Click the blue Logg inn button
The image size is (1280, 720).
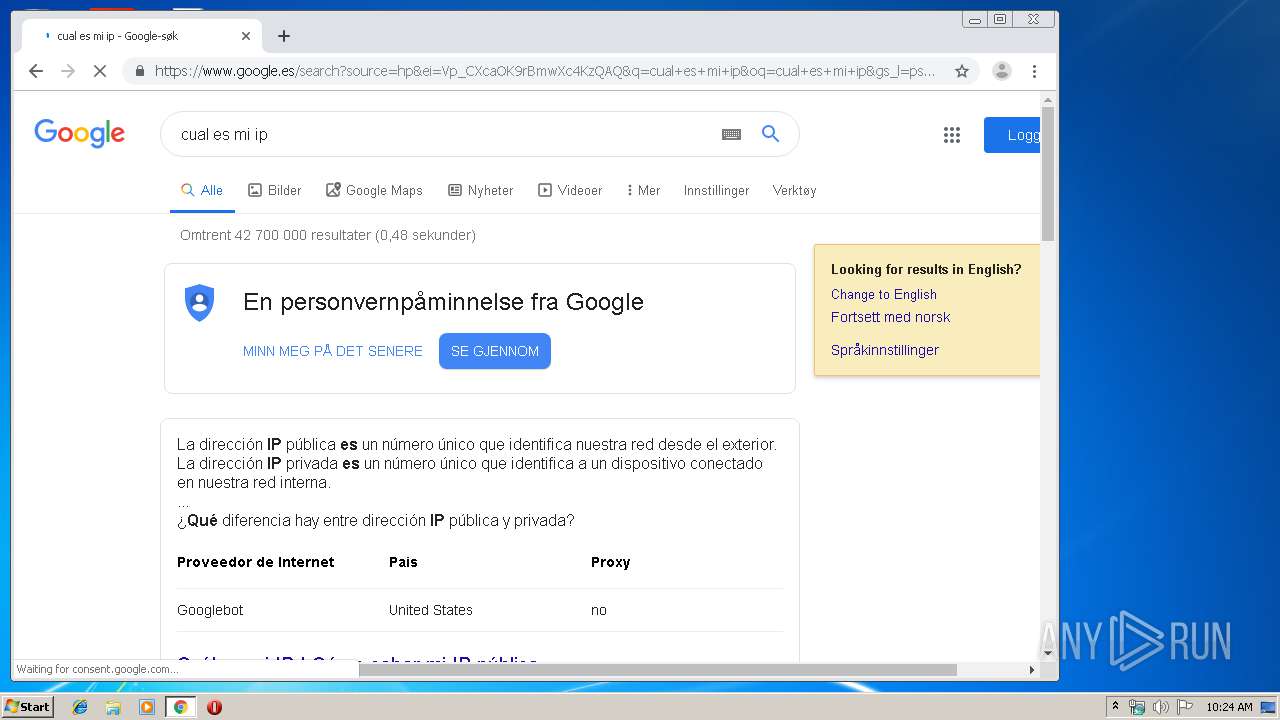tap(1012, 135)
